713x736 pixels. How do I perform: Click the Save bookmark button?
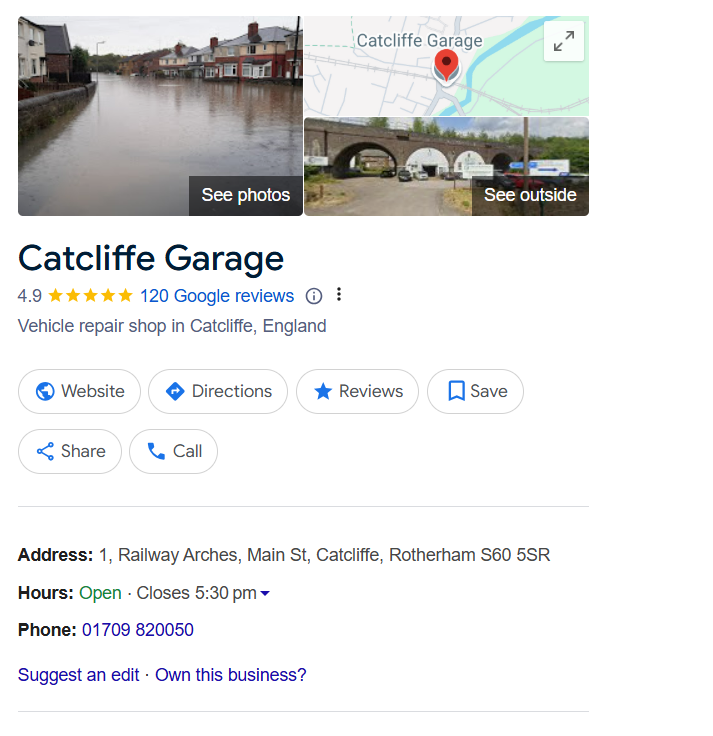coord(475,391)
